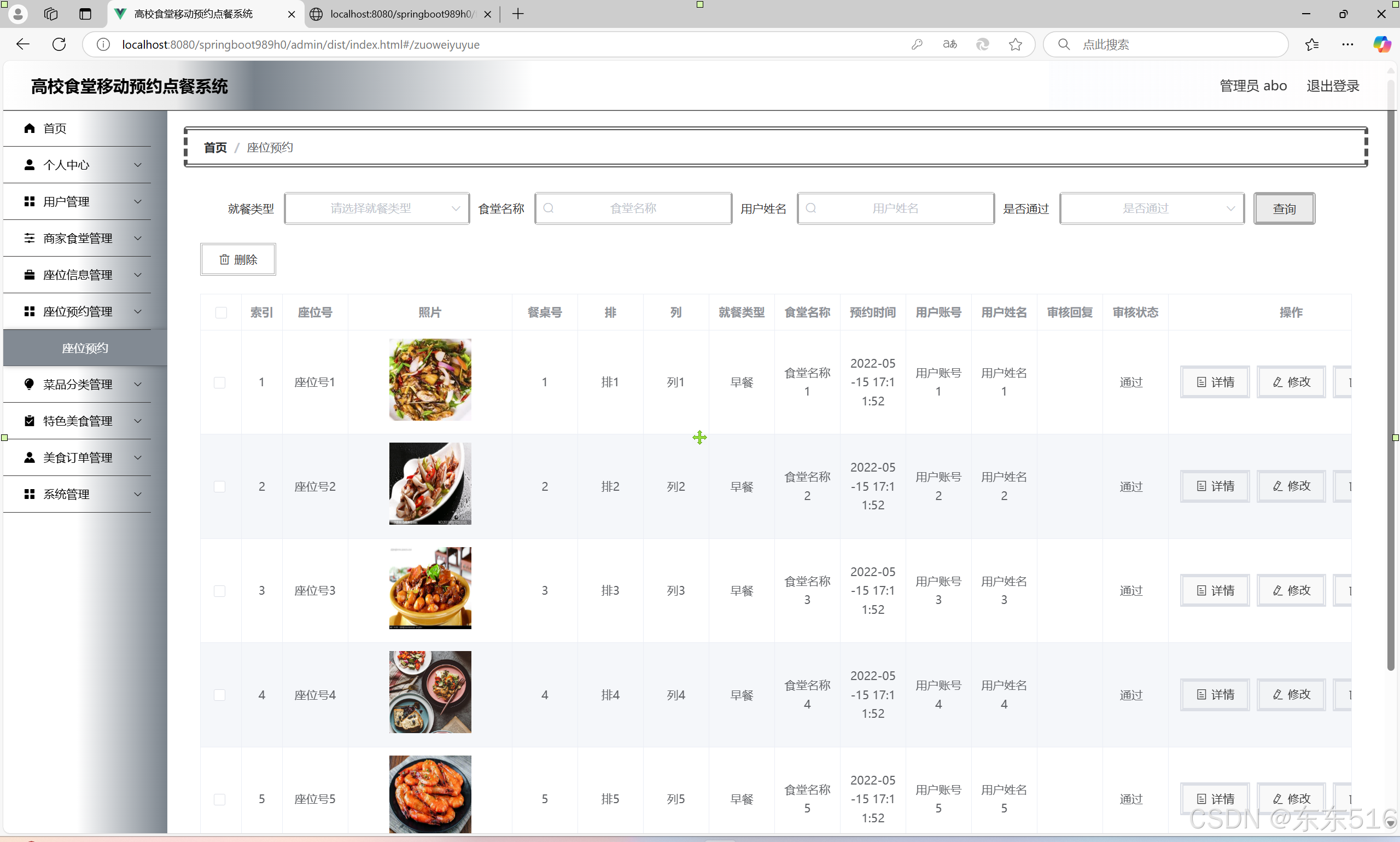Toggle the select-all checkbox in the table header
This screenshot has width=1400, height=842.
click(x=221, y=312)
